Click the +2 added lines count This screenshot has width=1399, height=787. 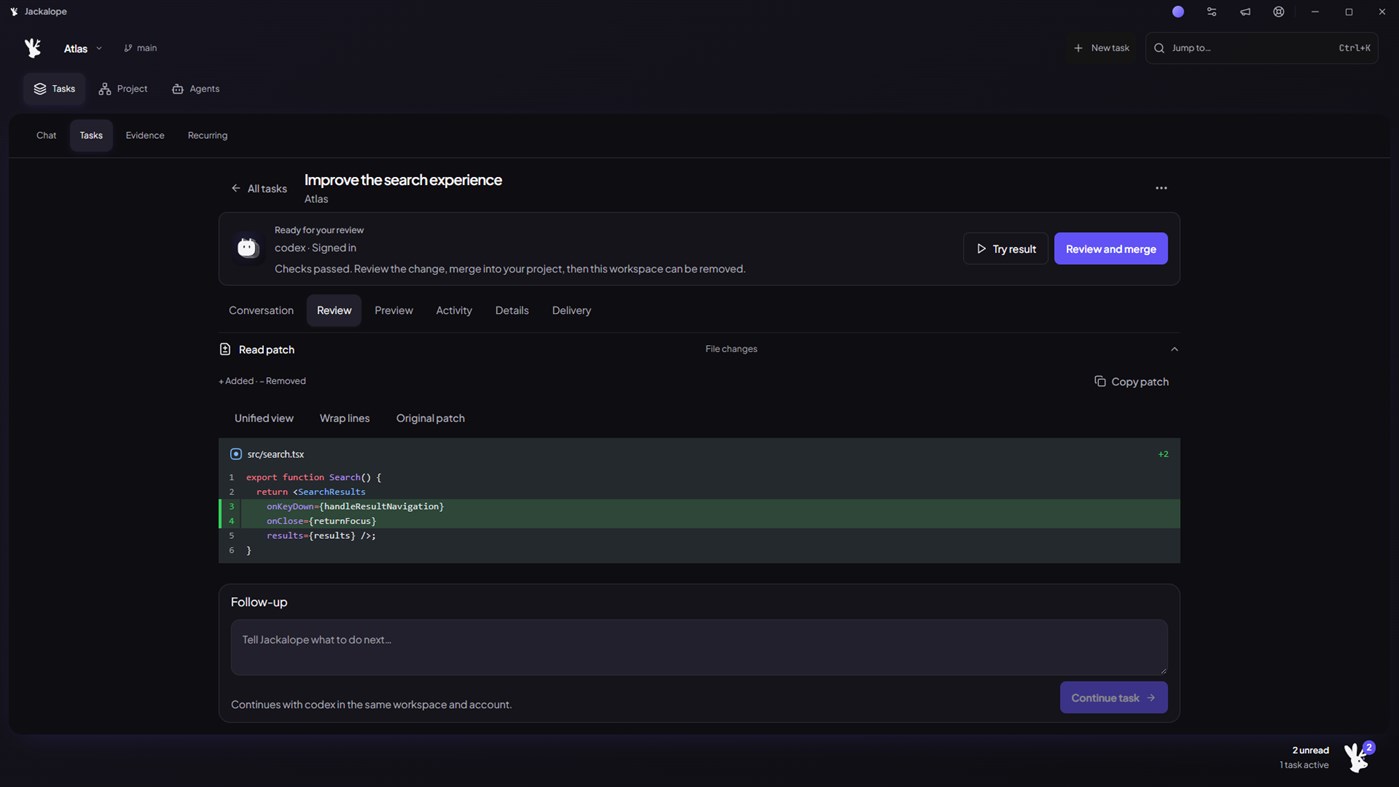(1163, 454)
